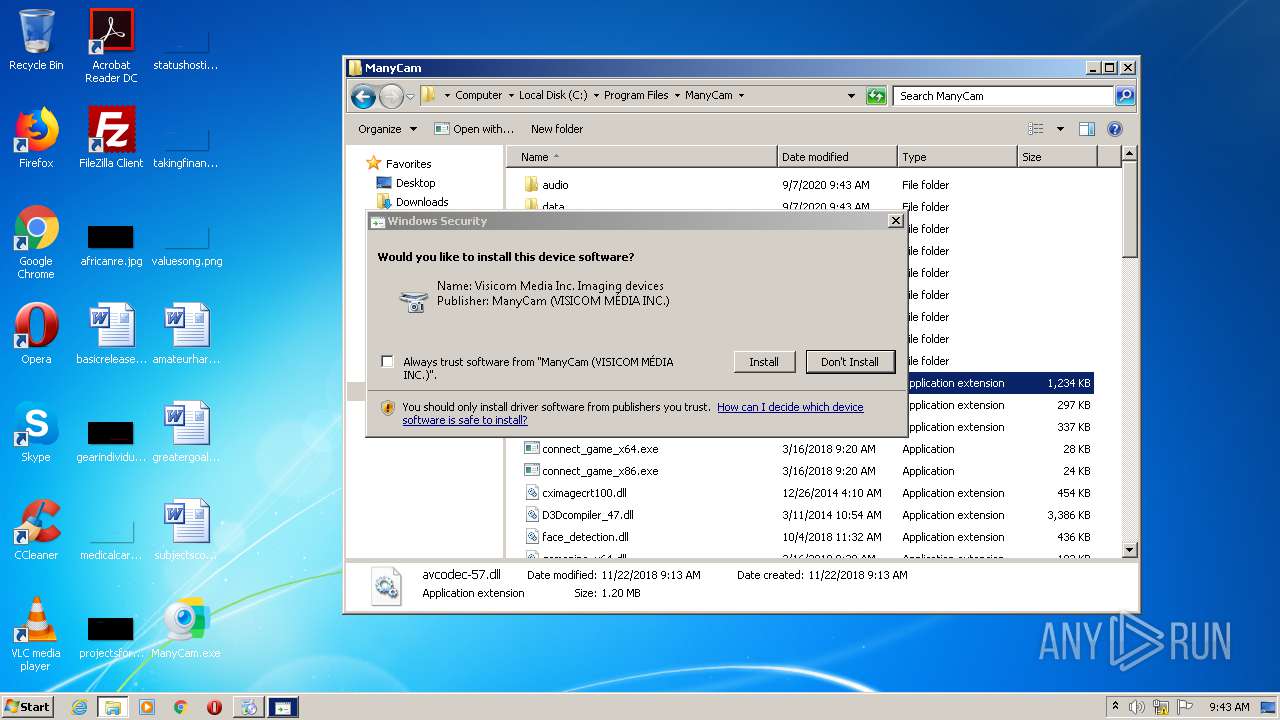Toggle the preview pane button
1280x720 pixels.
(1087, 129)
